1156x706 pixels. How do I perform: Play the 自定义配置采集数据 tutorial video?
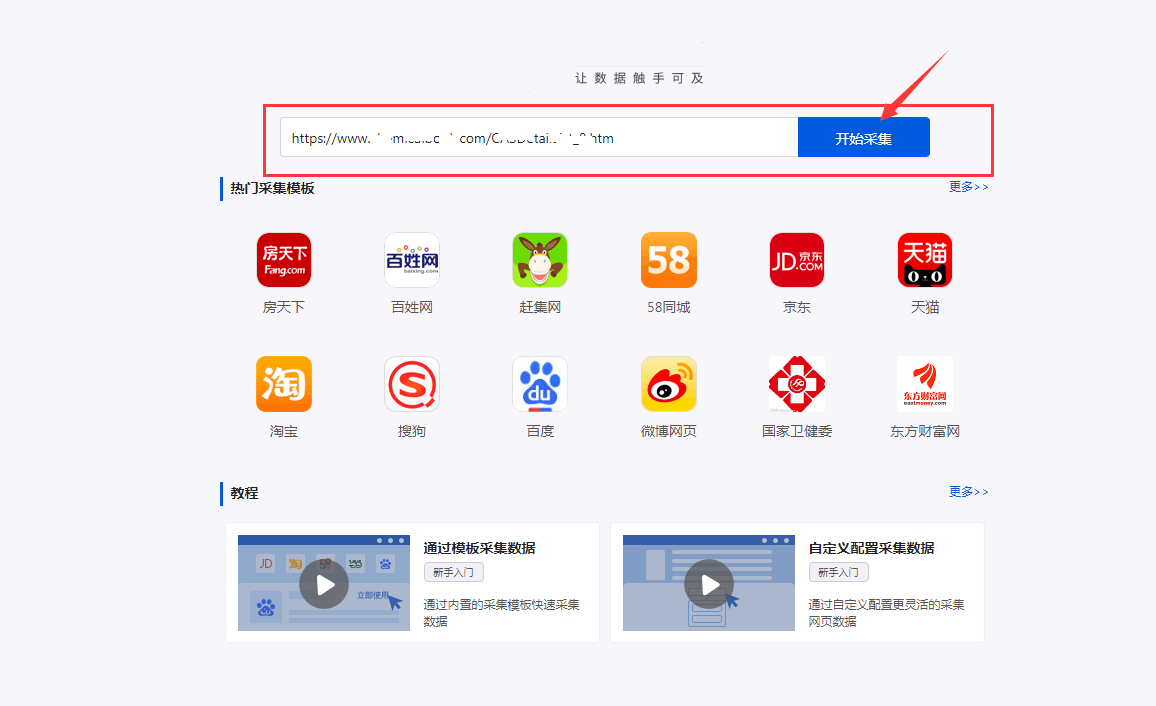tap(708, 584)
